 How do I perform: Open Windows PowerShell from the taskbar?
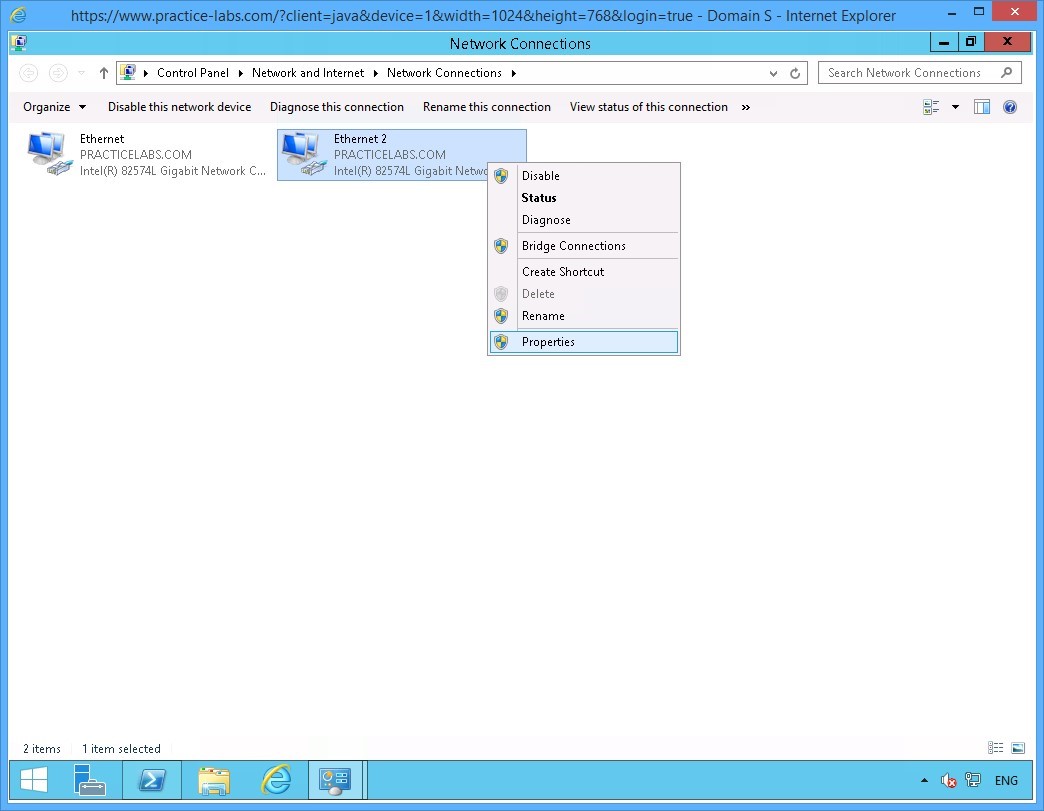[152, 780]
